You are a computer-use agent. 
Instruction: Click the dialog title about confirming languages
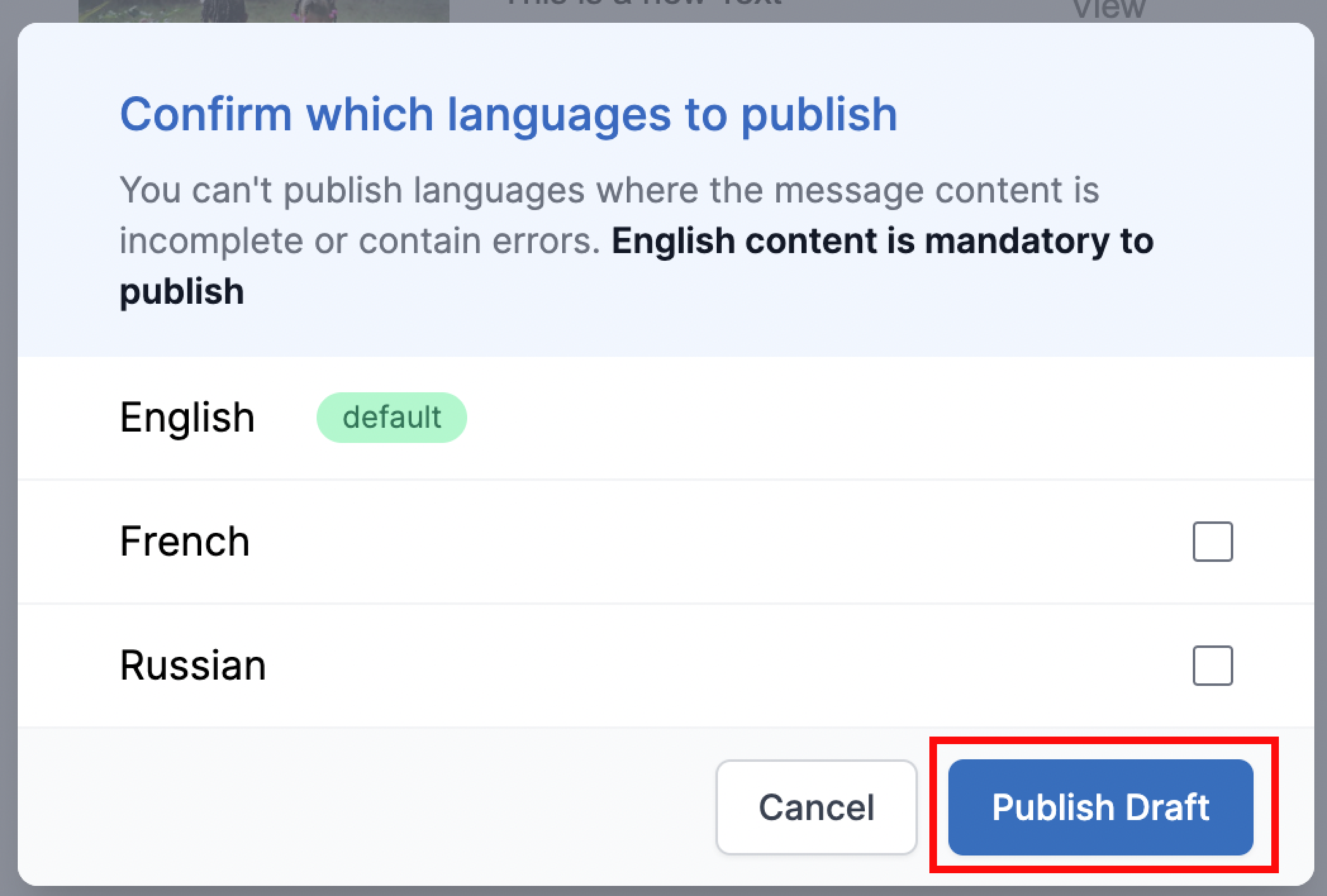[x=508, y=115]
